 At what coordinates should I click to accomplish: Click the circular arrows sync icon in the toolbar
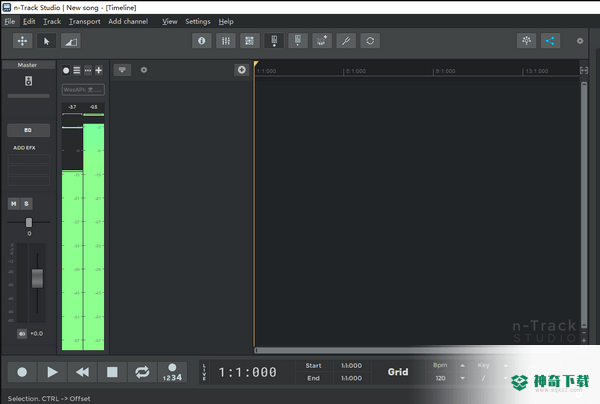(370, 41)
